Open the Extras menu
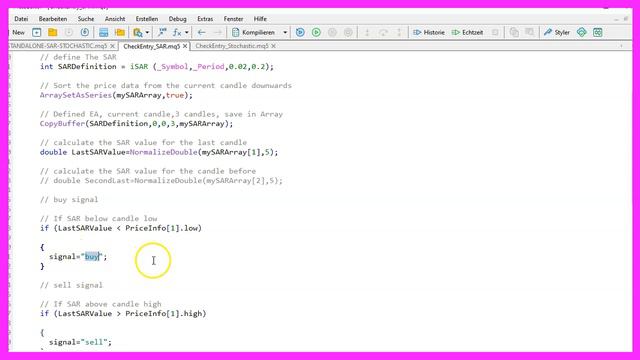 click(x=205, y=19)
